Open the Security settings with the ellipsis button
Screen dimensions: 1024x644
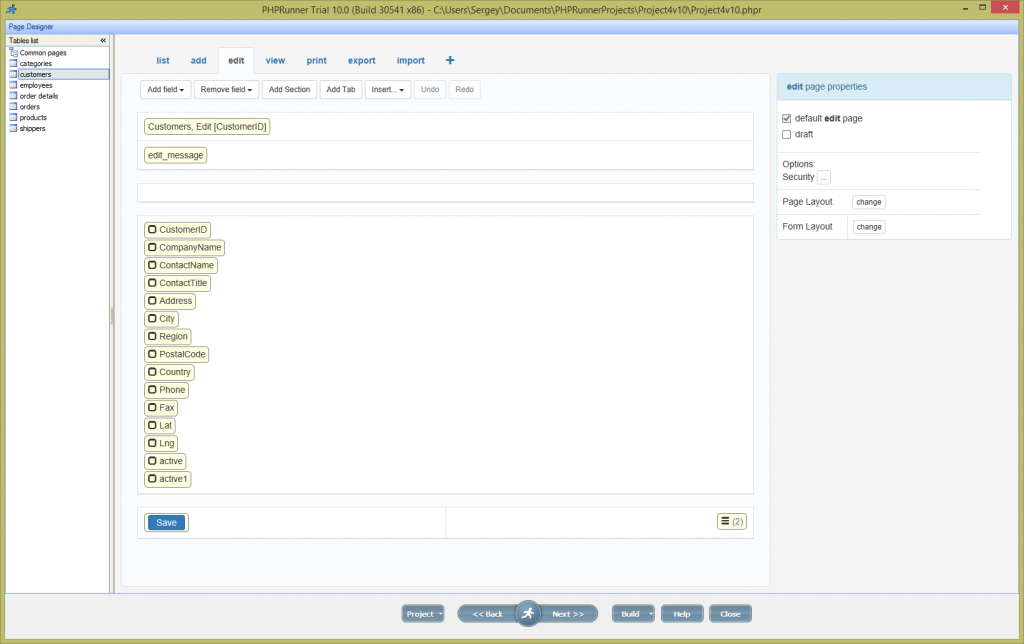pyautogui.click(x=824, y=177)
